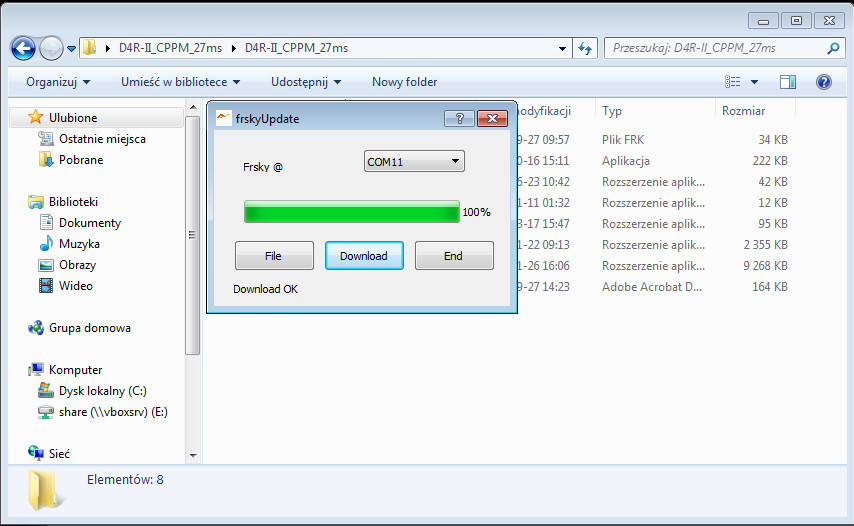Open Umieść w bibliotece menu
This screenshot has height=526, width=854.
point(180,82)
